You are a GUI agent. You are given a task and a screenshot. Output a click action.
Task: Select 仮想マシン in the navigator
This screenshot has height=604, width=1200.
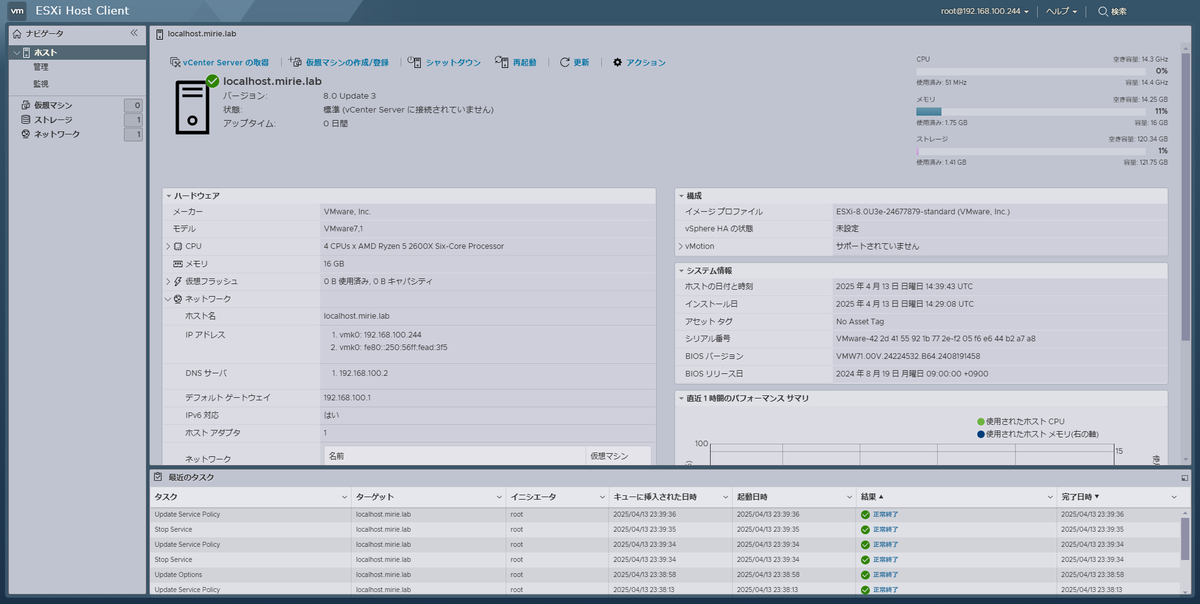point(53,105)
